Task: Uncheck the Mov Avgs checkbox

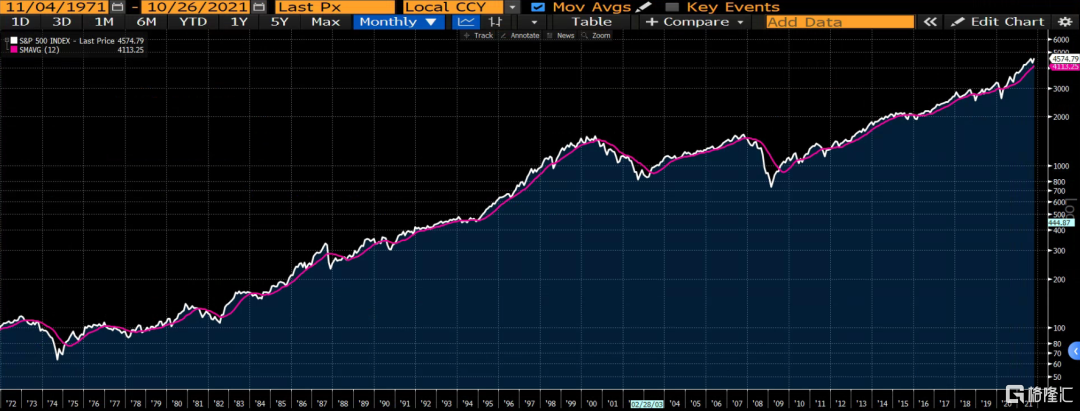Action: coord(538,7)
